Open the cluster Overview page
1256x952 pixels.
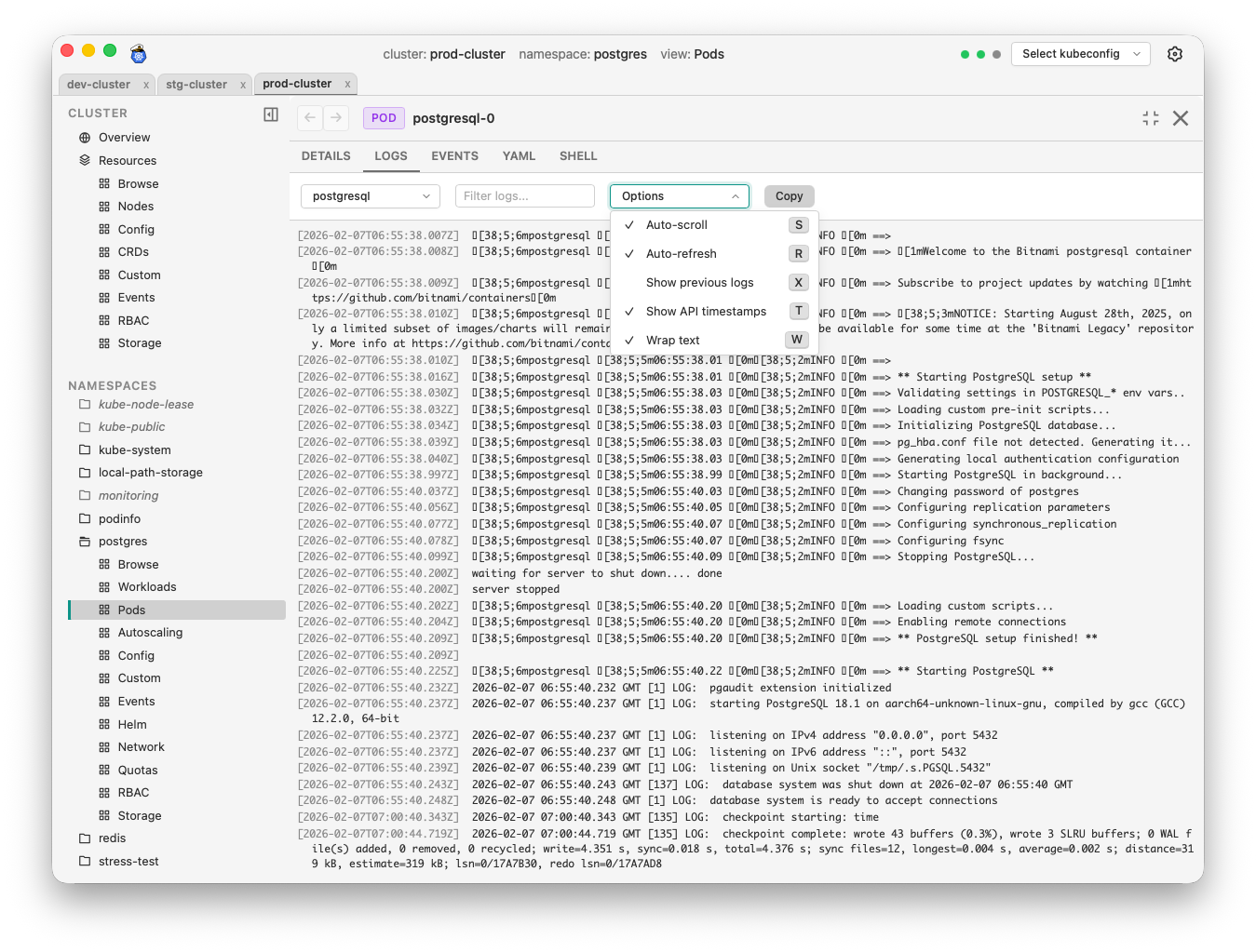[x=124, y=137]
